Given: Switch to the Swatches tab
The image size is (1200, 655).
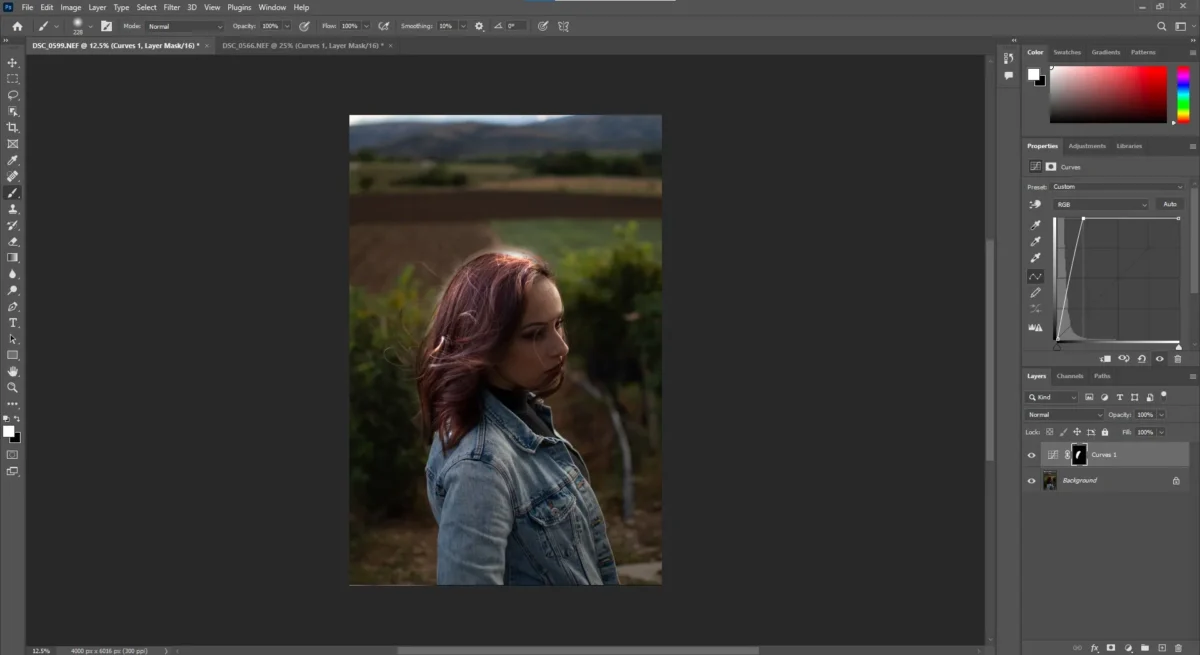Looking at the screenshot, I should click(x=1067, y=52).
